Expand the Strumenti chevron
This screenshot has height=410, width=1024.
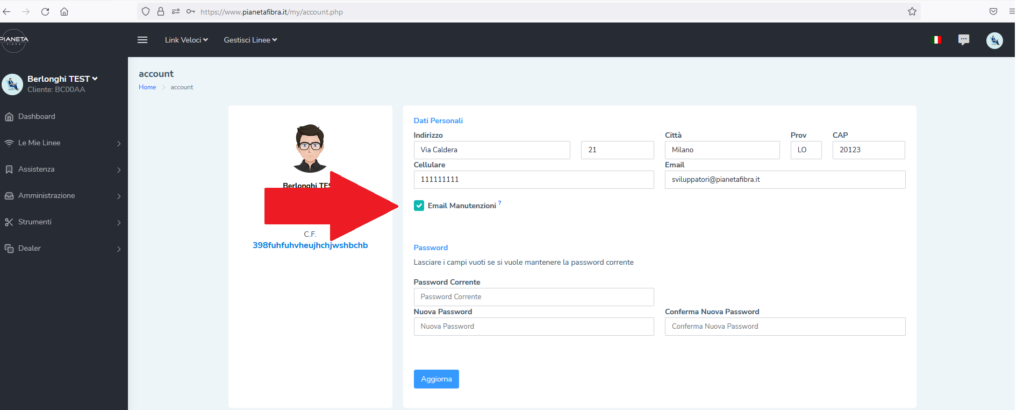pos(119,223)
